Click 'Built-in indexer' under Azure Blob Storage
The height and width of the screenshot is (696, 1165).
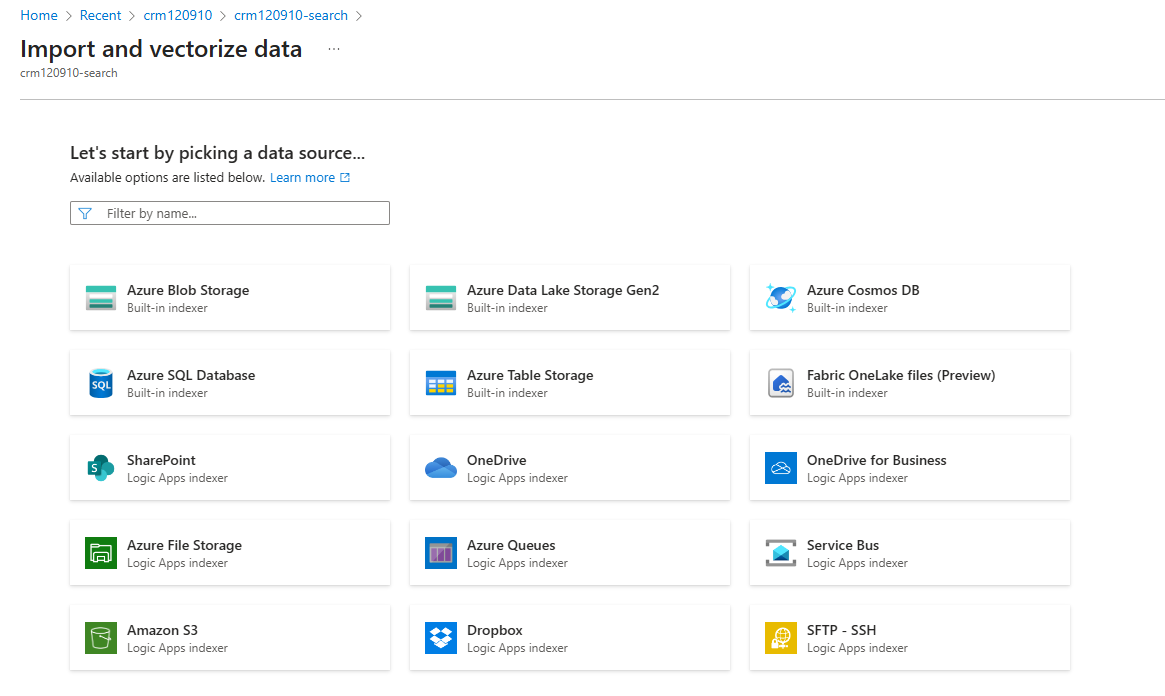click(x=167, y=308)
